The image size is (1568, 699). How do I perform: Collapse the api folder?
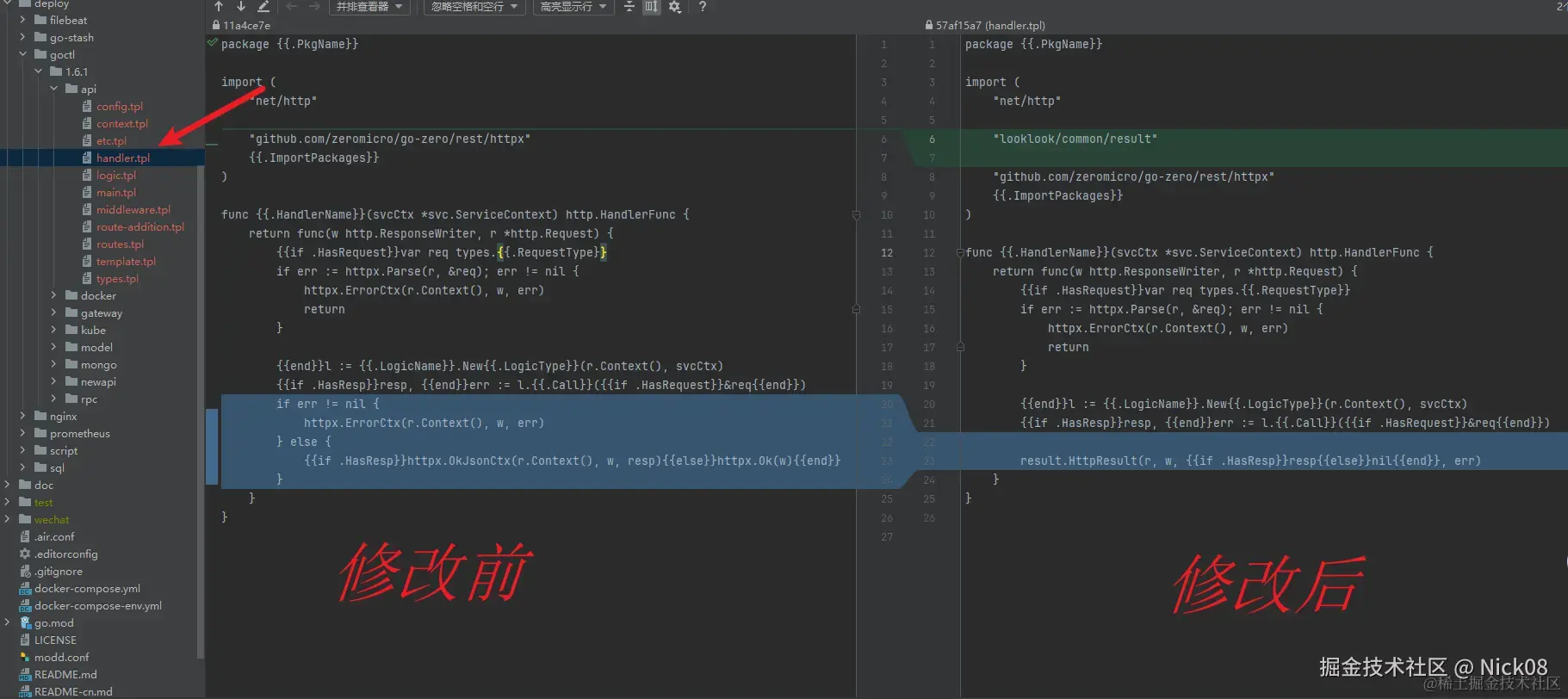point(54,89)
